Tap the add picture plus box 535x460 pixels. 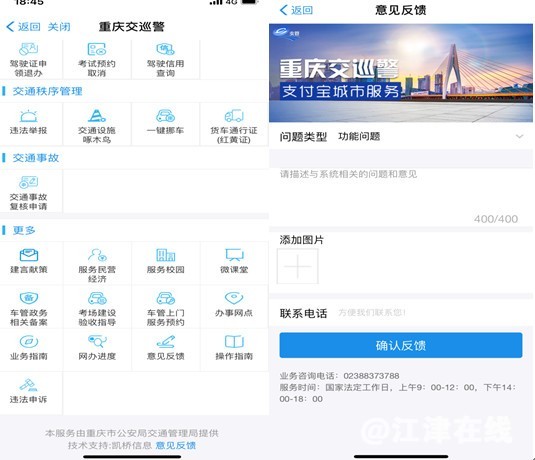click(x=298, y=266)
